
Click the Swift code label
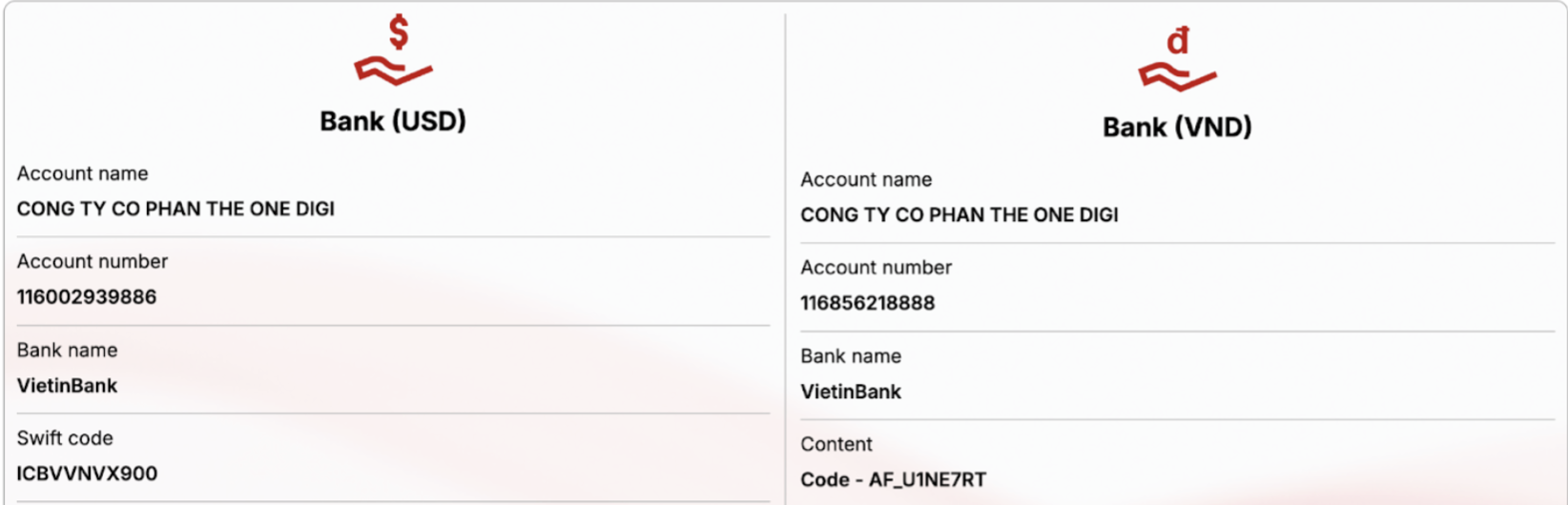coord(65,438)
